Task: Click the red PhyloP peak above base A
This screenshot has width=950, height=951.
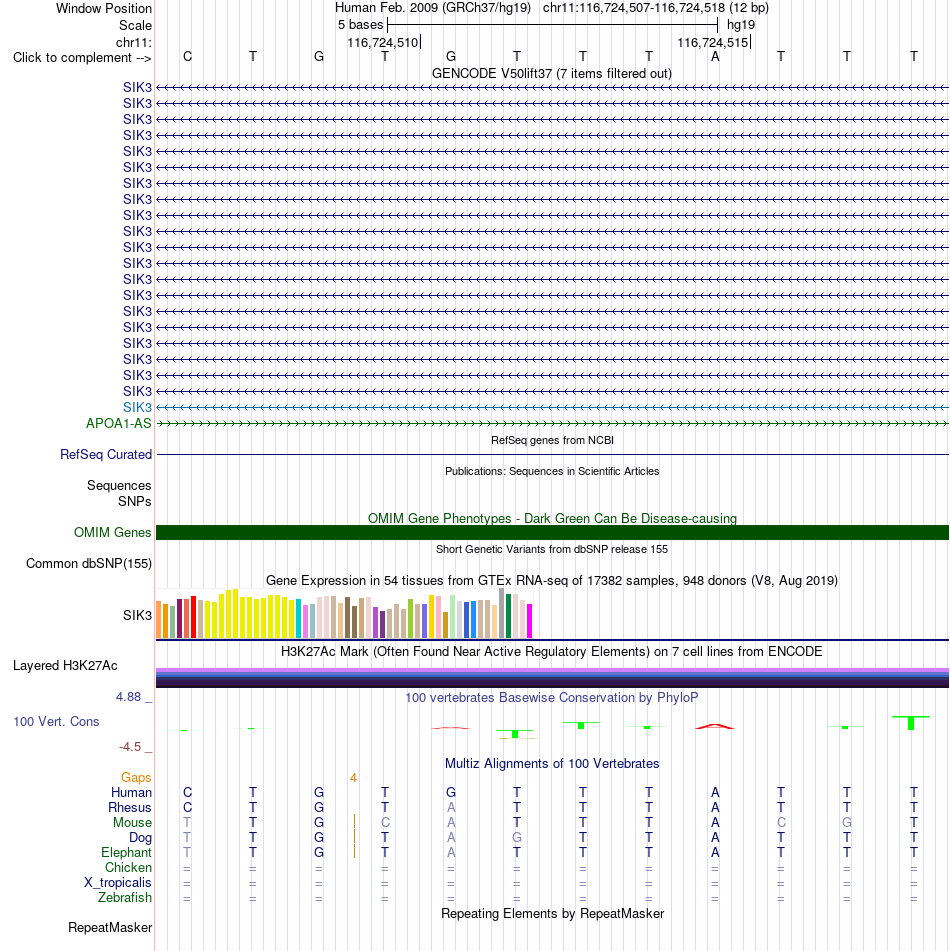Action: 715,726
